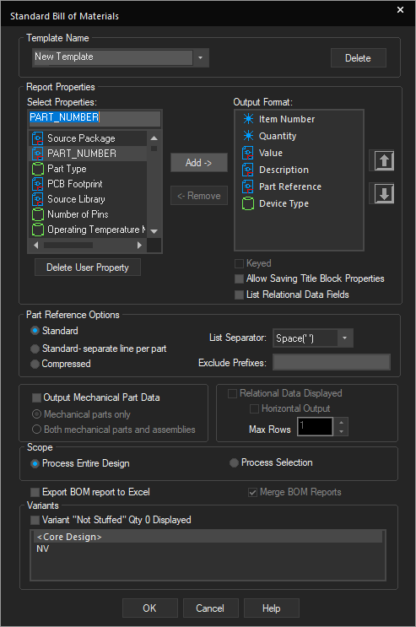
Task: Click the Exclude Prefixes input field
Action: (x=332, y=362)
